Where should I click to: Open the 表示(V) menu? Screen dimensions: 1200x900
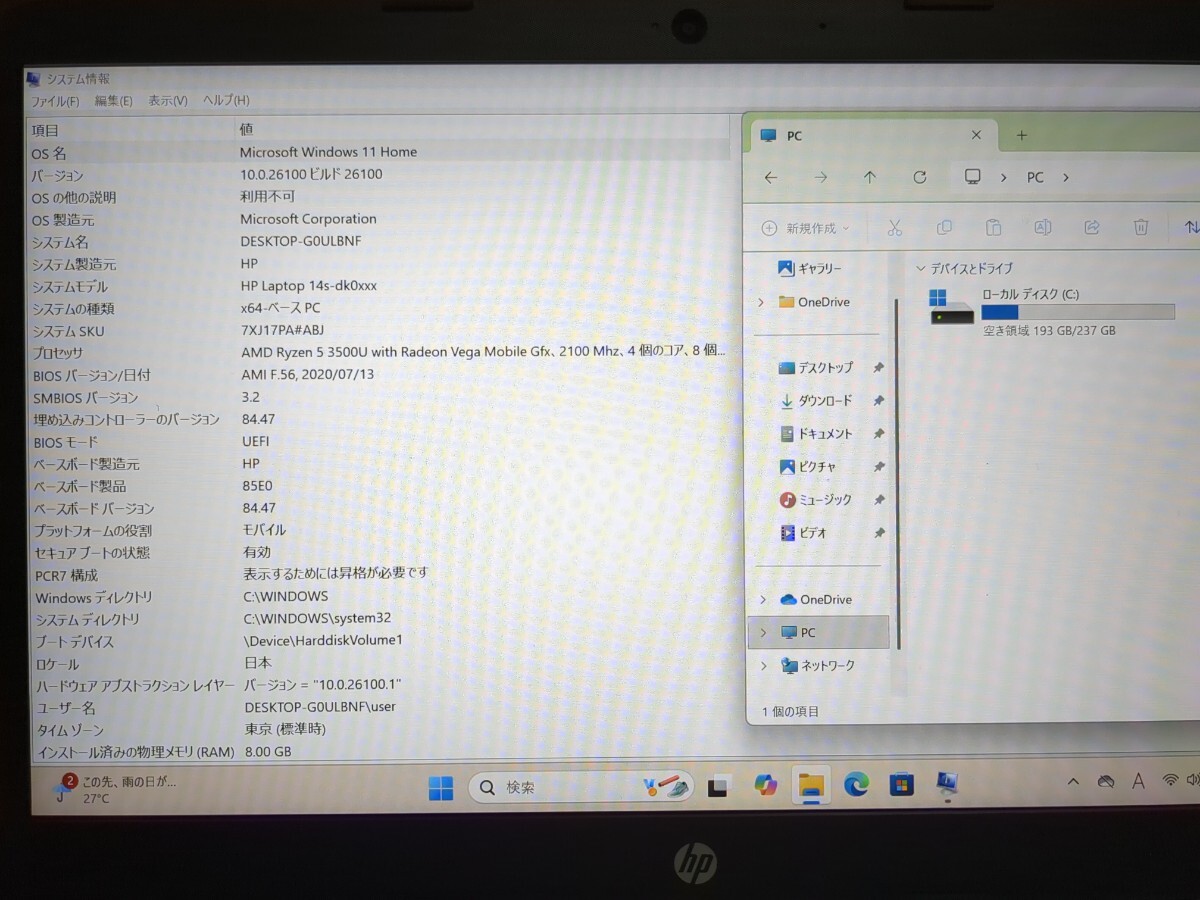pos(167,101)
